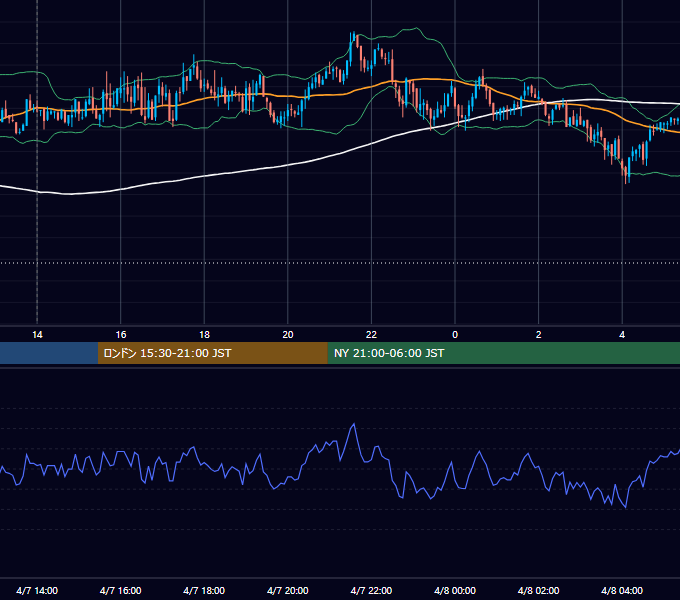Click the 4/8 02:00 label on oscillator axis

click(x=538, y=590)
